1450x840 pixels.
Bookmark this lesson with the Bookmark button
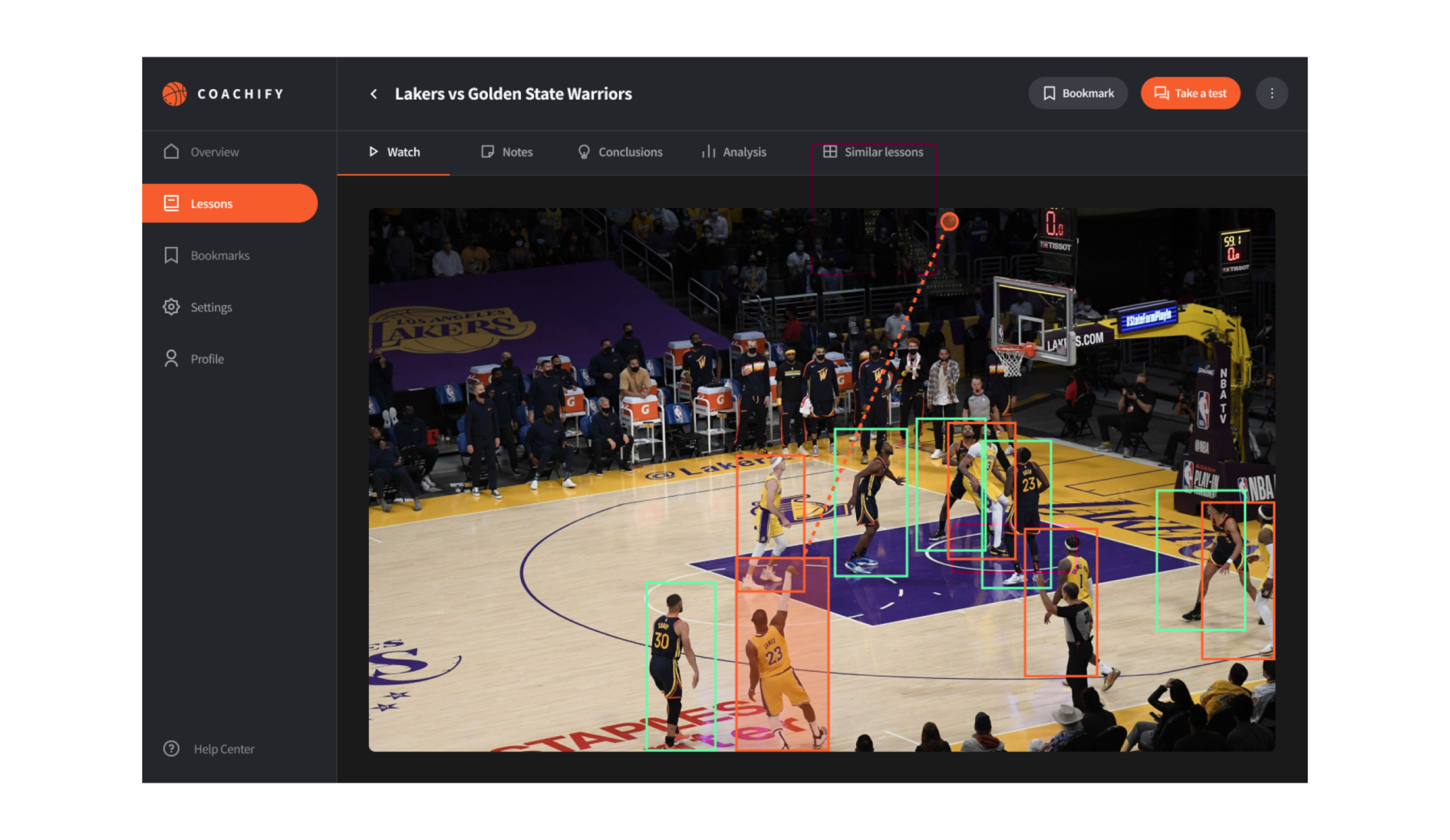pos(1078,93)
